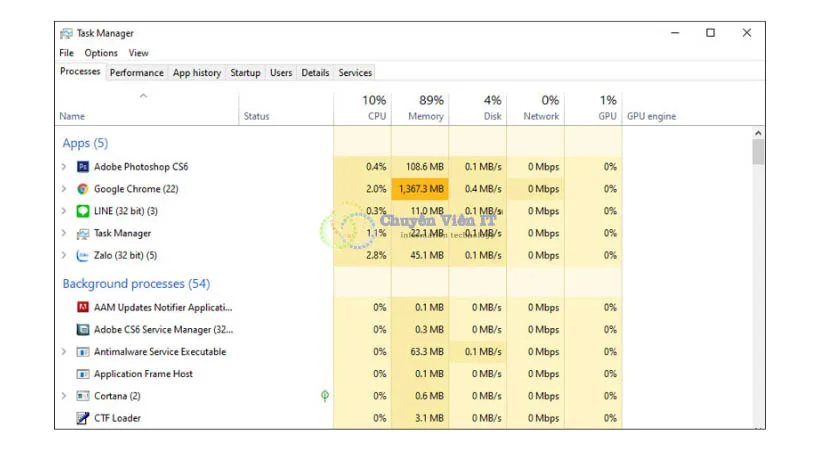
Task: Click CTF Loader's 3.1 MB memory value
Action: pyautogui.click(x=429, y=418)
